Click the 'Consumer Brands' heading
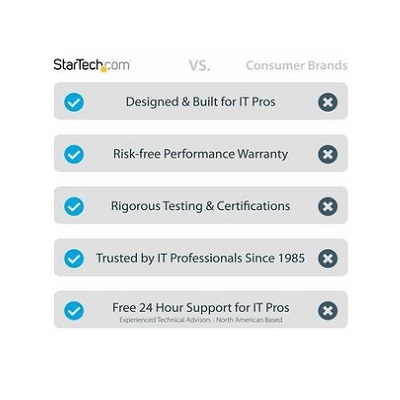This screenshot has width=400, height=400. tap(297, 65)
